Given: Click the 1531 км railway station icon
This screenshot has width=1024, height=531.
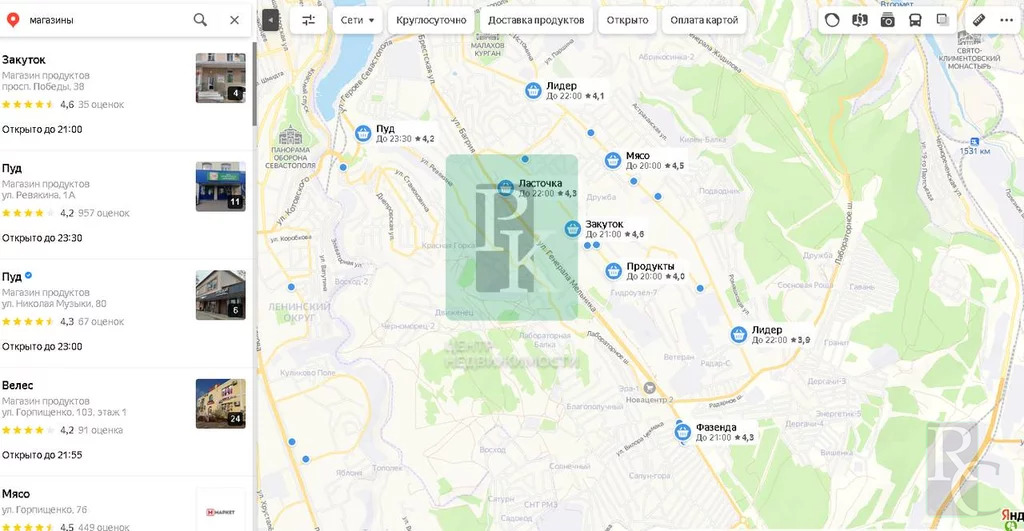Looking at the screenshot, I should [974, 141].
